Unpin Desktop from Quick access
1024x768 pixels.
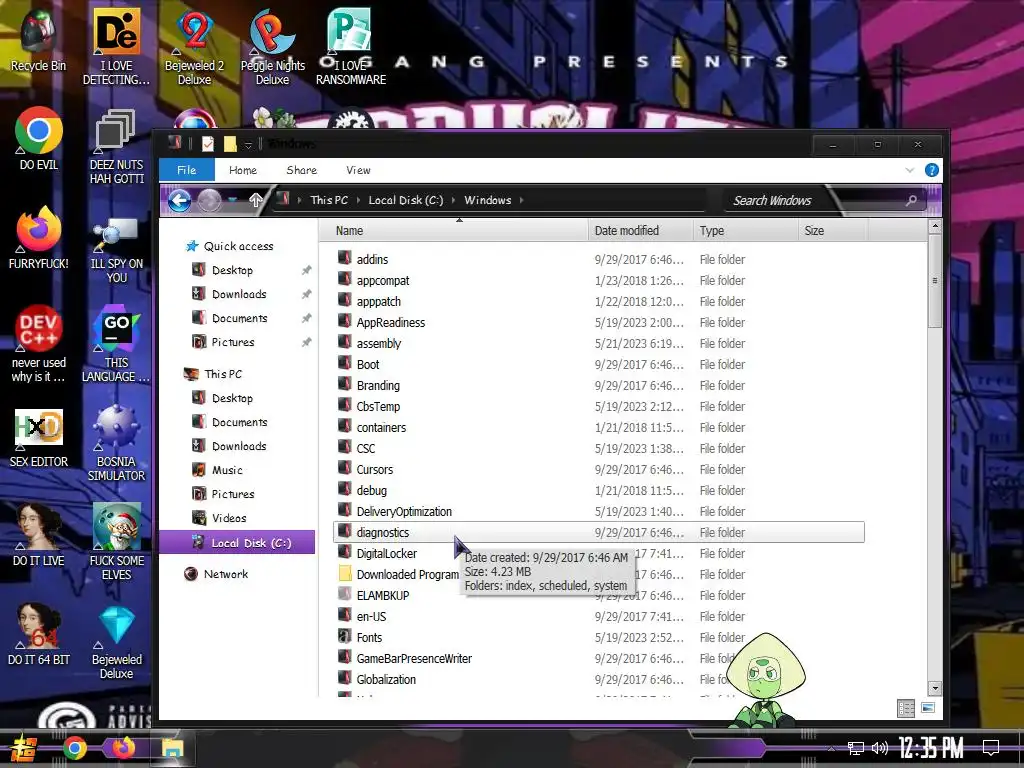tap(306, 270)
